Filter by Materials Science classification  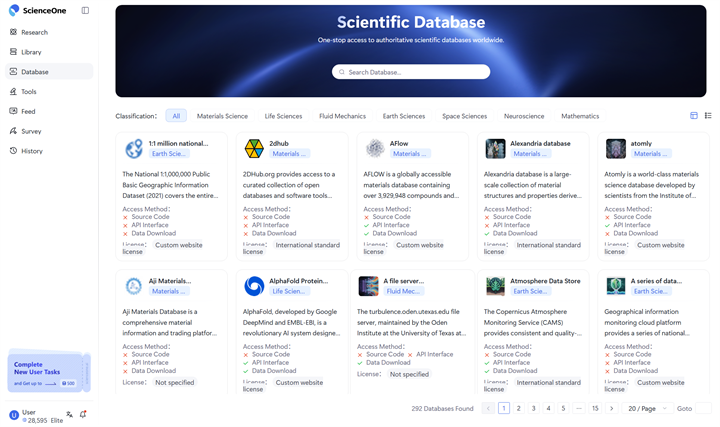pyautogui.click(x=222, y=116)
